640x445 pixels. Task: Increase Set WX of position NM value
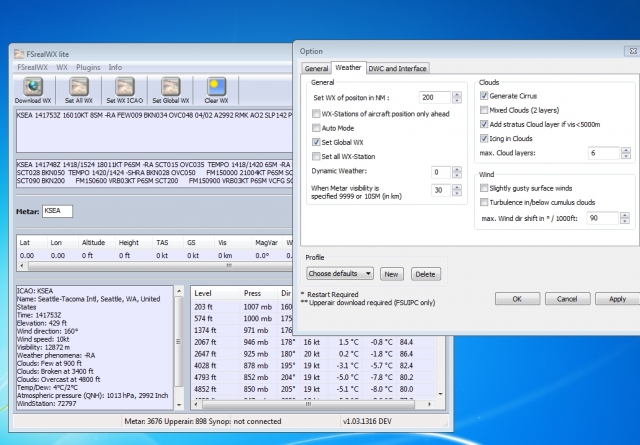pos(457,95)
